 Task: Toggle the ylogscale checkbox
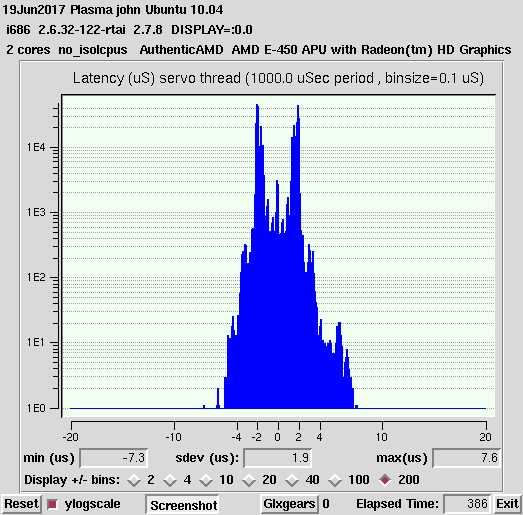(52, 504)
